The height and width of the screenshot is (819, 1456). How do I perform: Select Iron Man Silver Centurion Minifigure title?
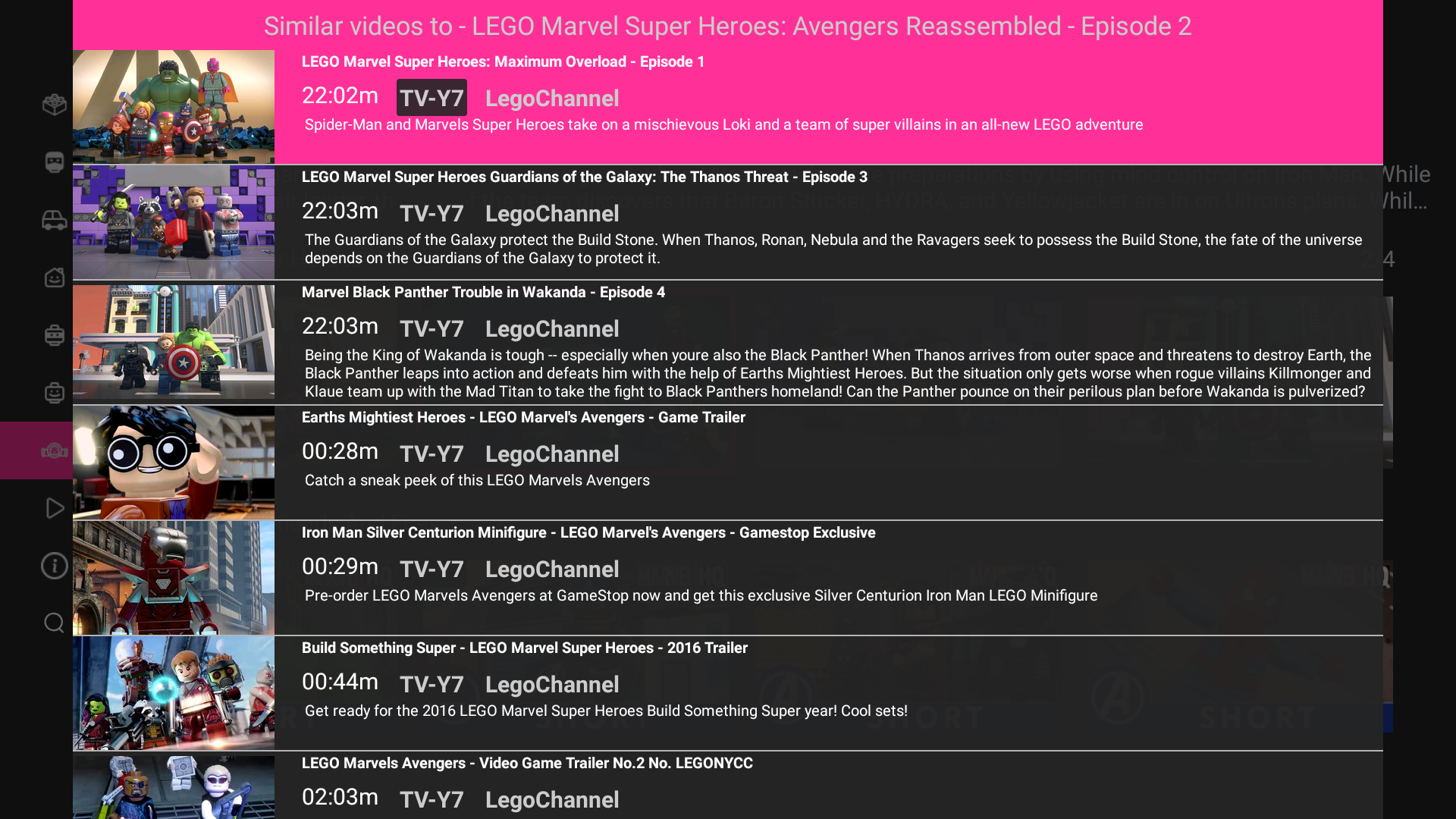pyautogui.click(x=588, y=533)
